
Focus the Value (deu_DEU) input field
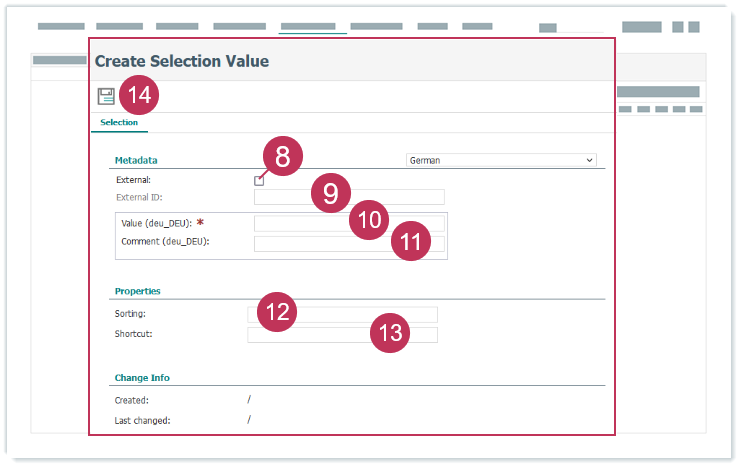click(x=300, y=223)
